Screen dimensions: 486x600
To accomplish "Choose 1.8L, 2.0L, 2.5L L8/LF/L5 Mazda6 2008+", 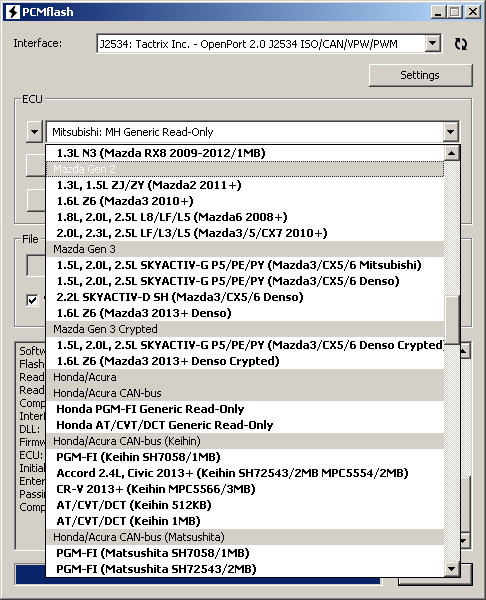I will coord(245,217).
